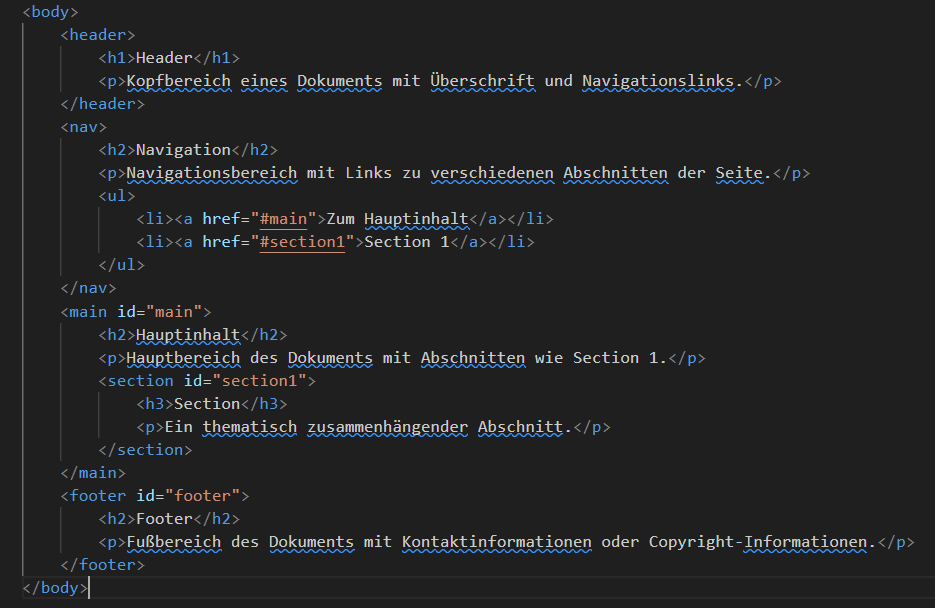Click the word "Kopfbereich"

177,81
